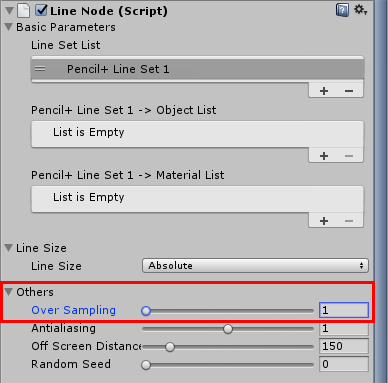Add an entry to the Line Set List

pyautogui.click(x=324, y=91)
